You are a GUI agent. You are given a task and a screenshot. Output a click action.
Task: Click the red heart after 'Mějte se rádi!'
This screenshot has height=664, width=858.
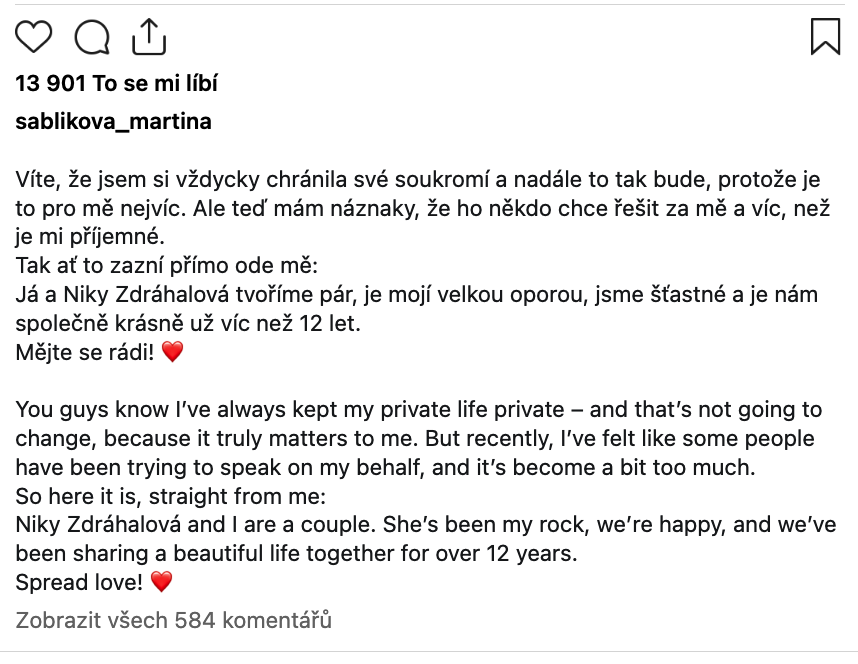(x=172, y=351)
